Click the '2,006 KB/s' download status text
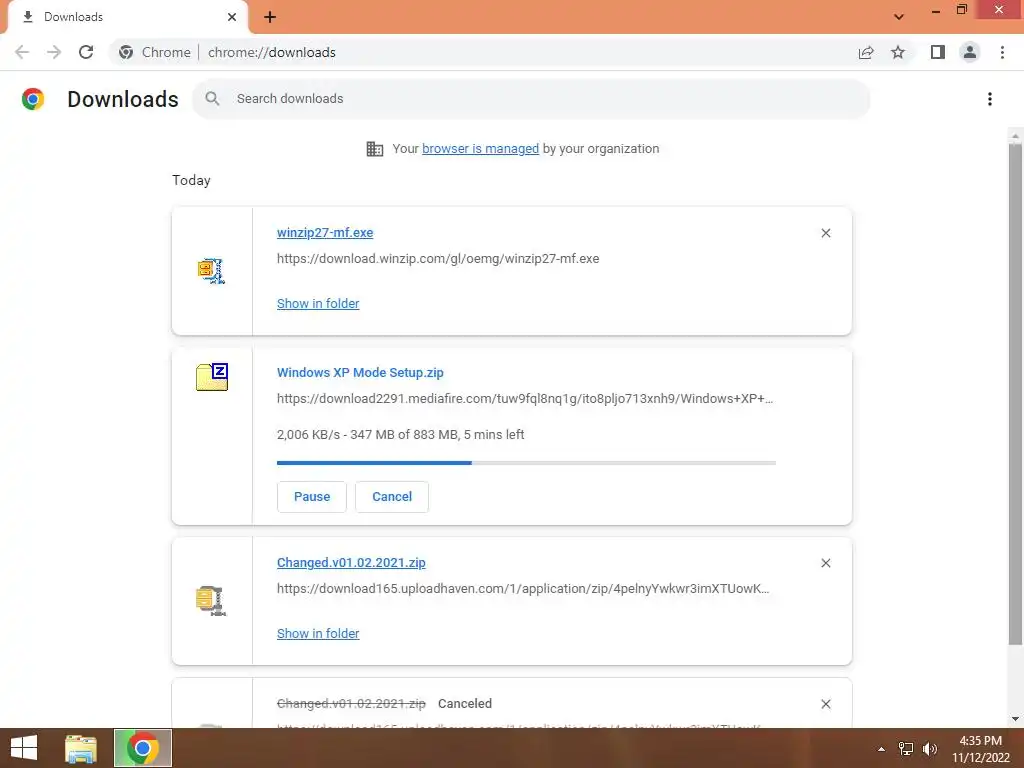 401,434
